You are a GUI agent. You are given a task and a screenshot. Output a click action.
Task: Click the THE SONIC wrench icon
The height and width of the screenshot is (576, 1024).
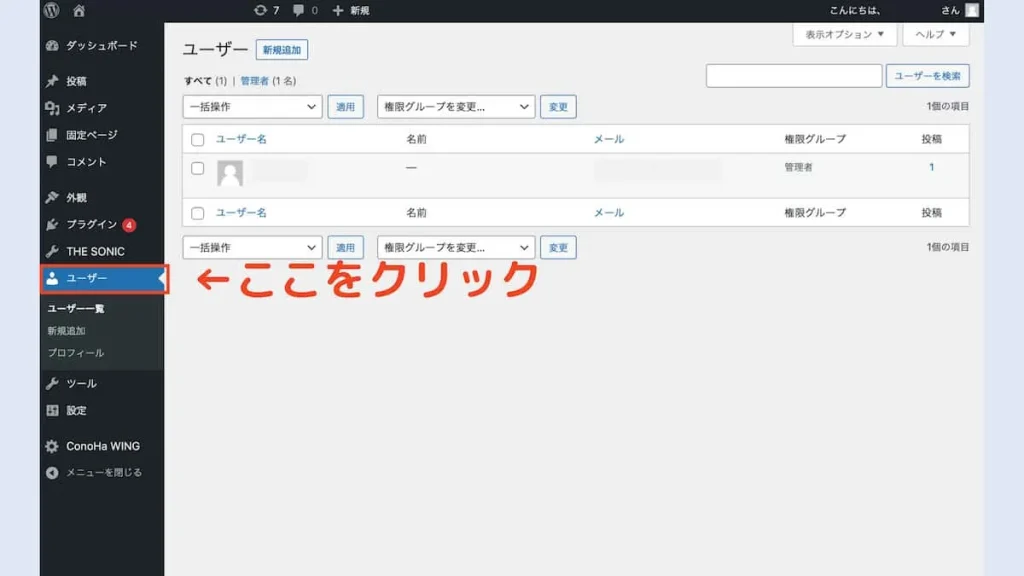pyautogui.click(x=52, y=251)
